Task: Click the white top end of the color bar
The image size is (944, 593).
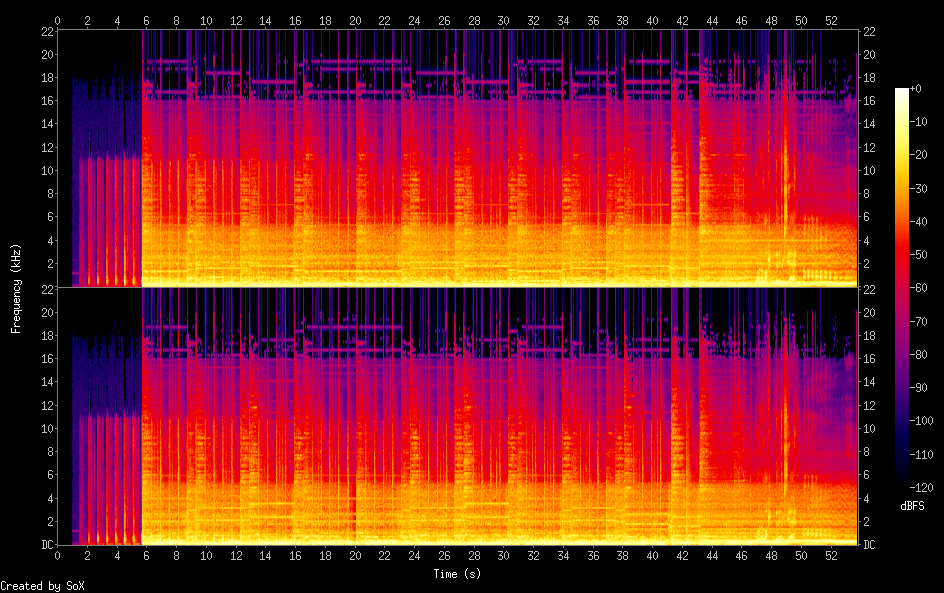Action: click(x=902, y=92)
